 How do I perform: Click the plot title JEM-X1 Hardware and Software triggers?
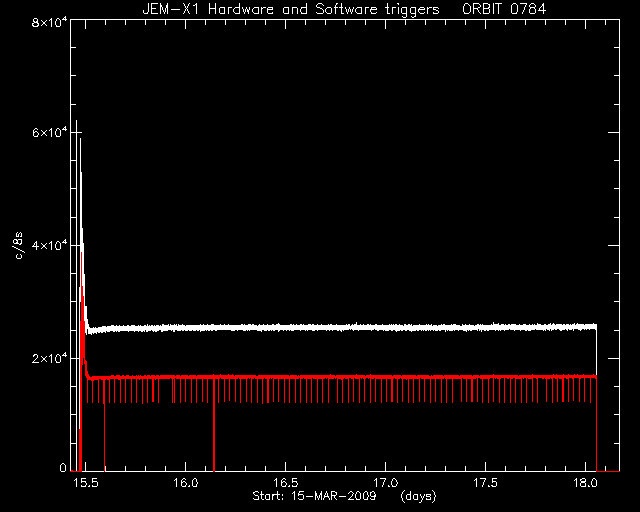(291, 9)
